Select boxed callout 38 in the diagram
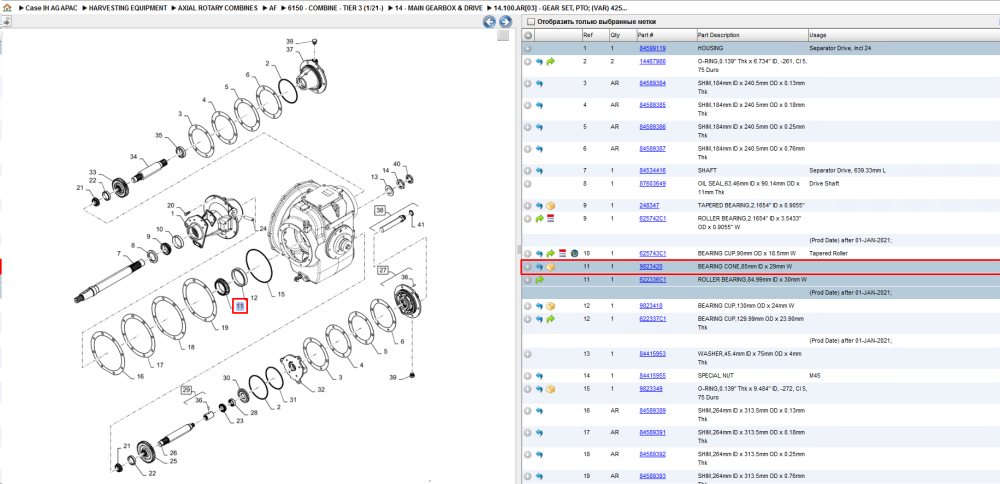Screen dimensions: 1000x484 tap(380, 210)
